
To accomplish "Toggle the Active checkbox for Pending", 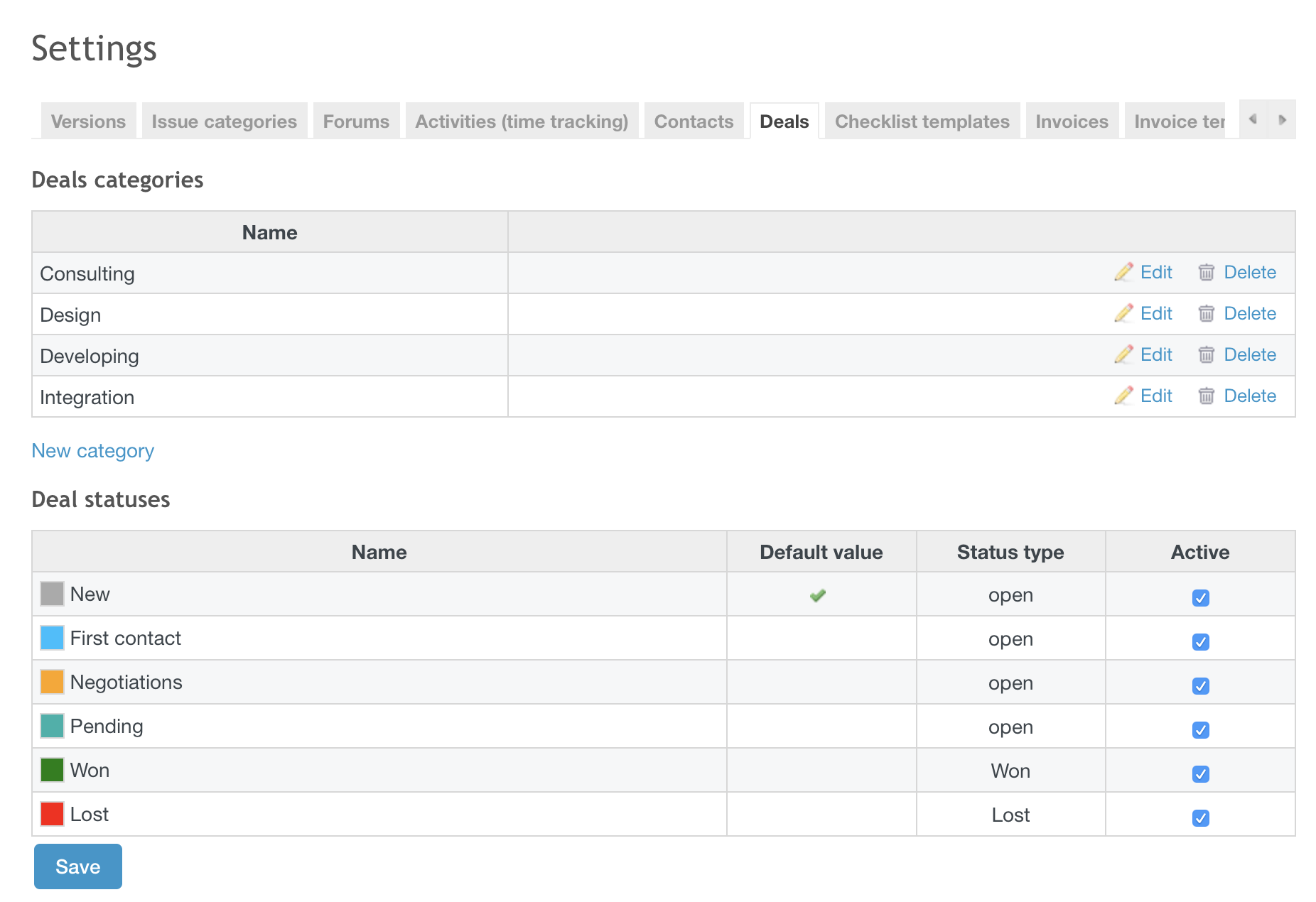I will point(1199,729).
